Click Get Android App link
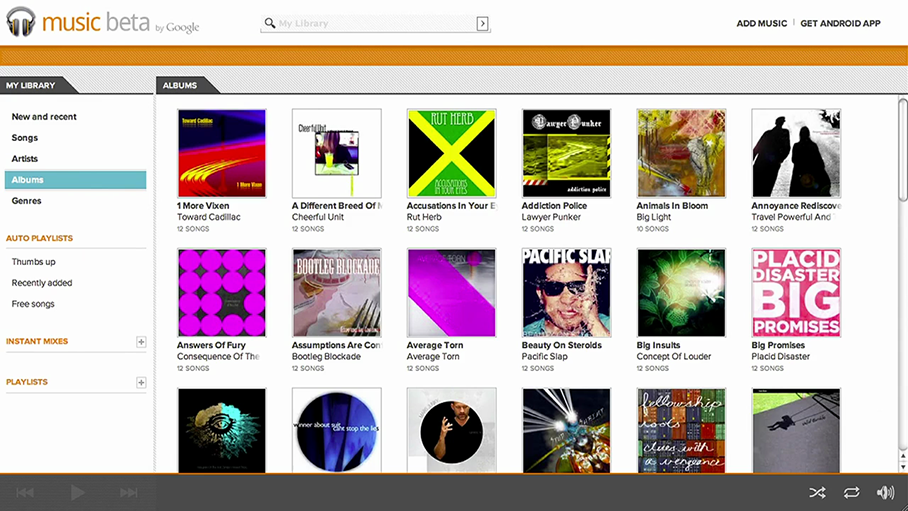The image size is (908, 511). tap(840, 23)
